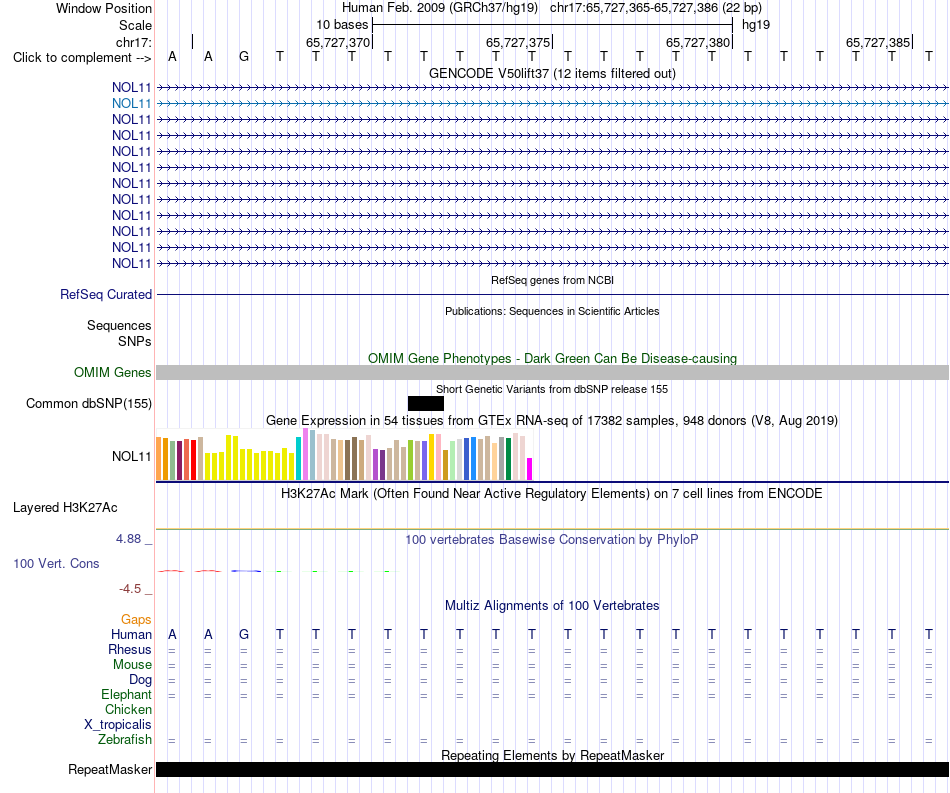Click the OMIM Genes track label
Screen dimensions: 950x793
113,373
